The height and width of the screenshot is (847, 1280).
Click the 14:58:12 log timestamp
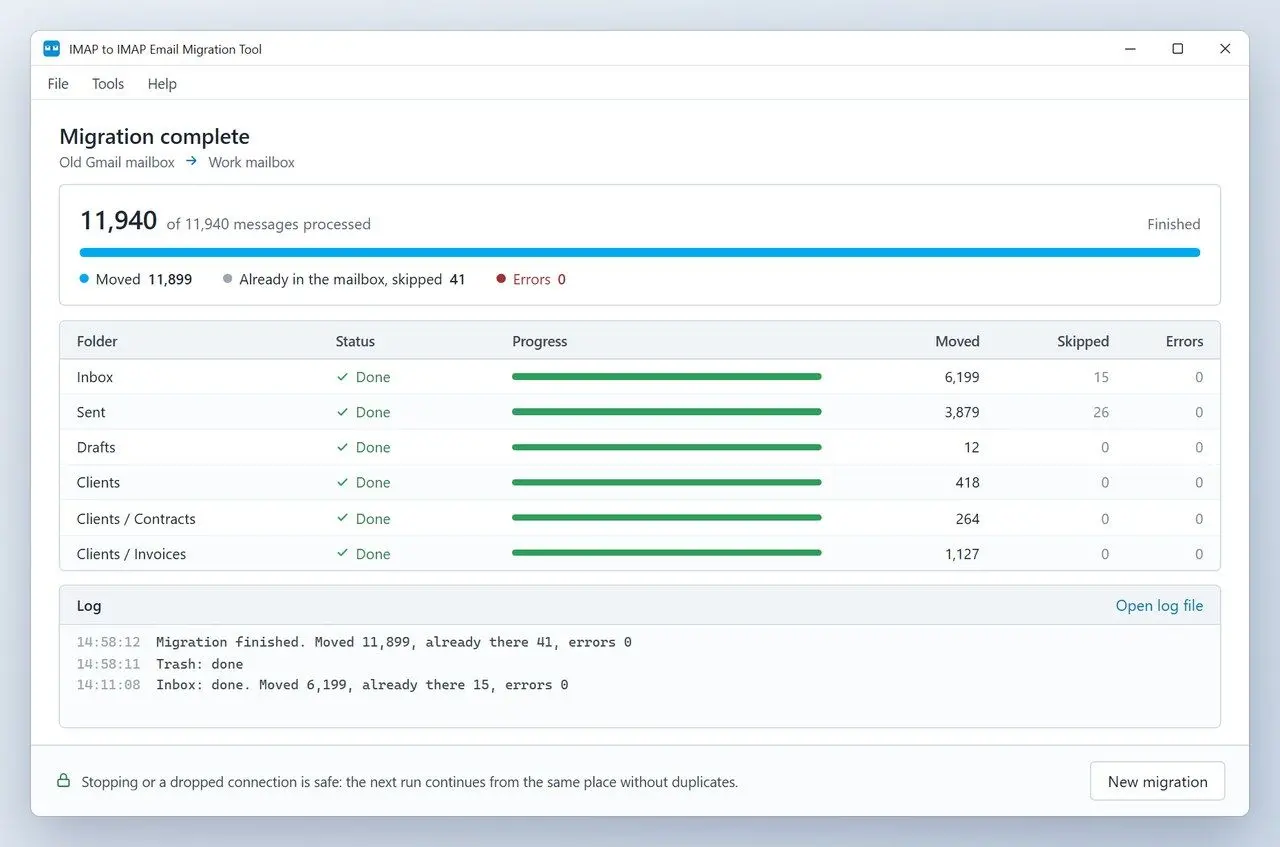click(x=108, y=642)
